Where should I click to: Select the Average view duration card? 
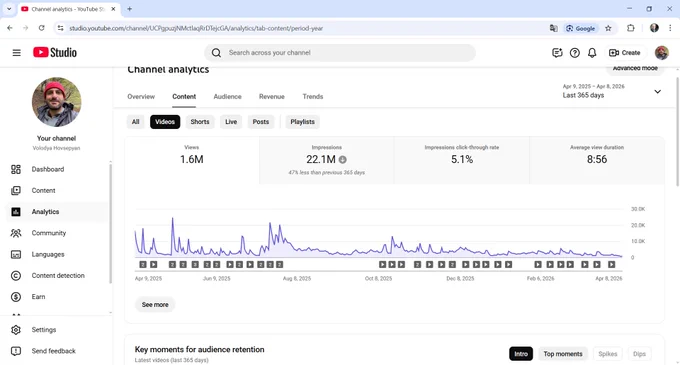pyautogui.click(x=597, y=160)
